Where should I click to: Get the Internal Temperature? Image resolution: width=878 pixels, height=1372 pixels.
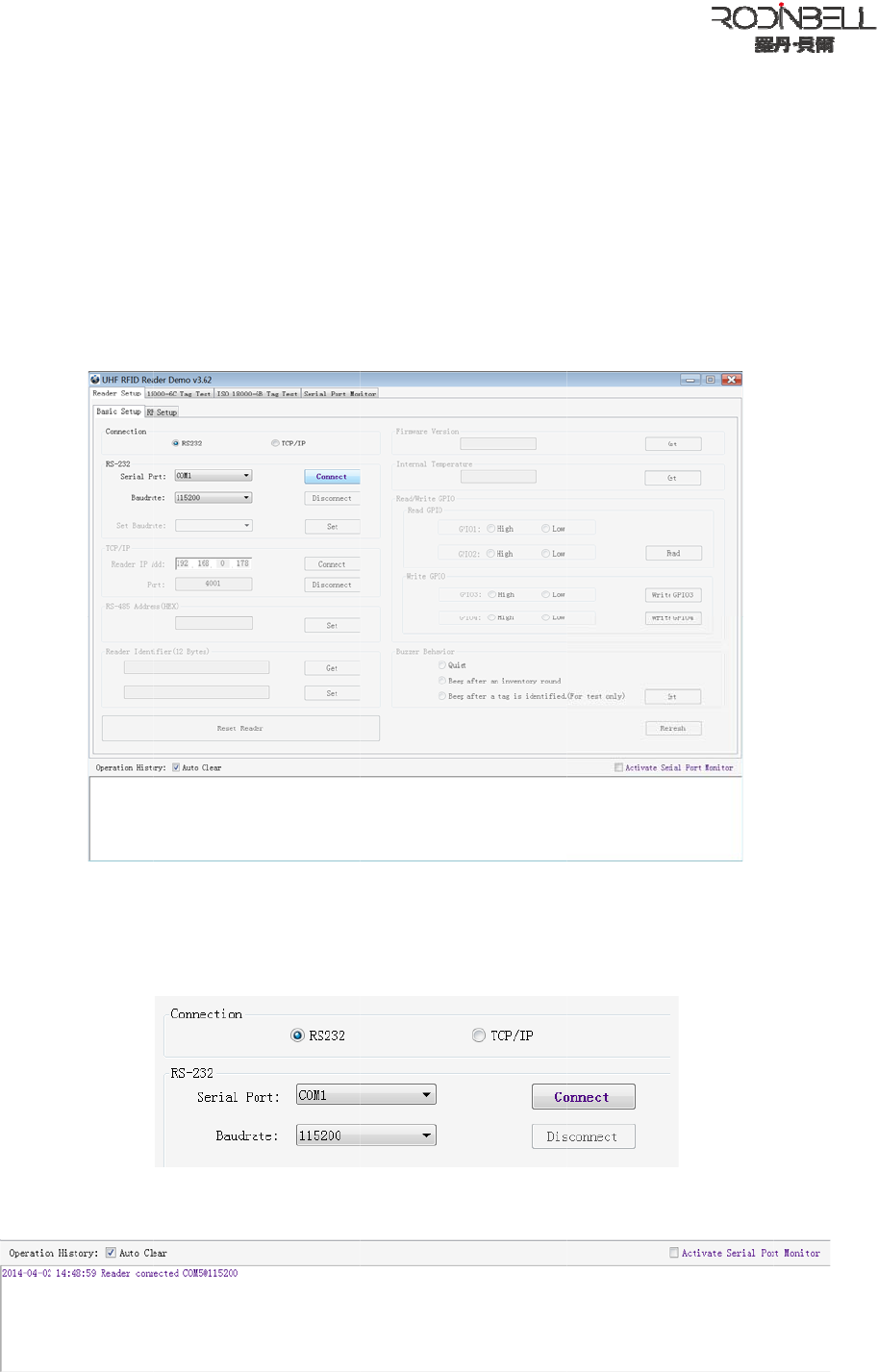672,478
